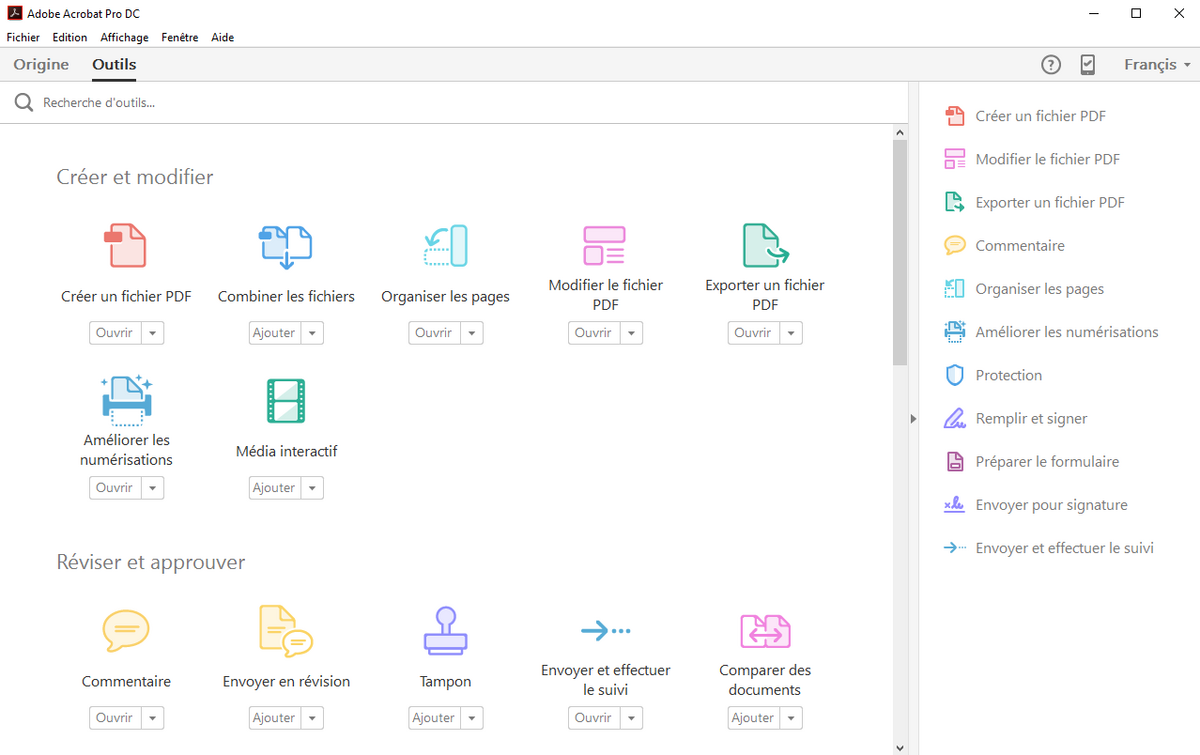Click the Améliorer les numérisations scanner icon
The height and width of the screenshot is (755, 1200).
pos(126,400)
